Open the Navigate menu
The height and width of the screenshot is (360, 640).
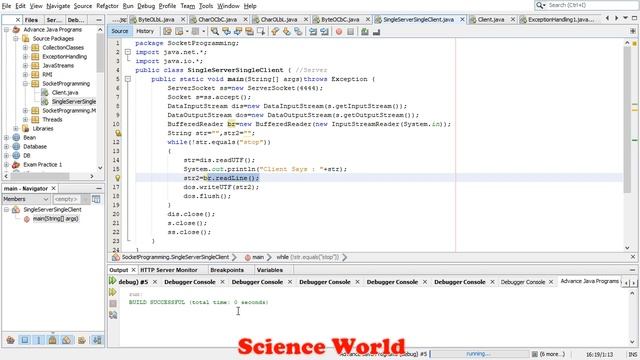click(x=58, y=6)
